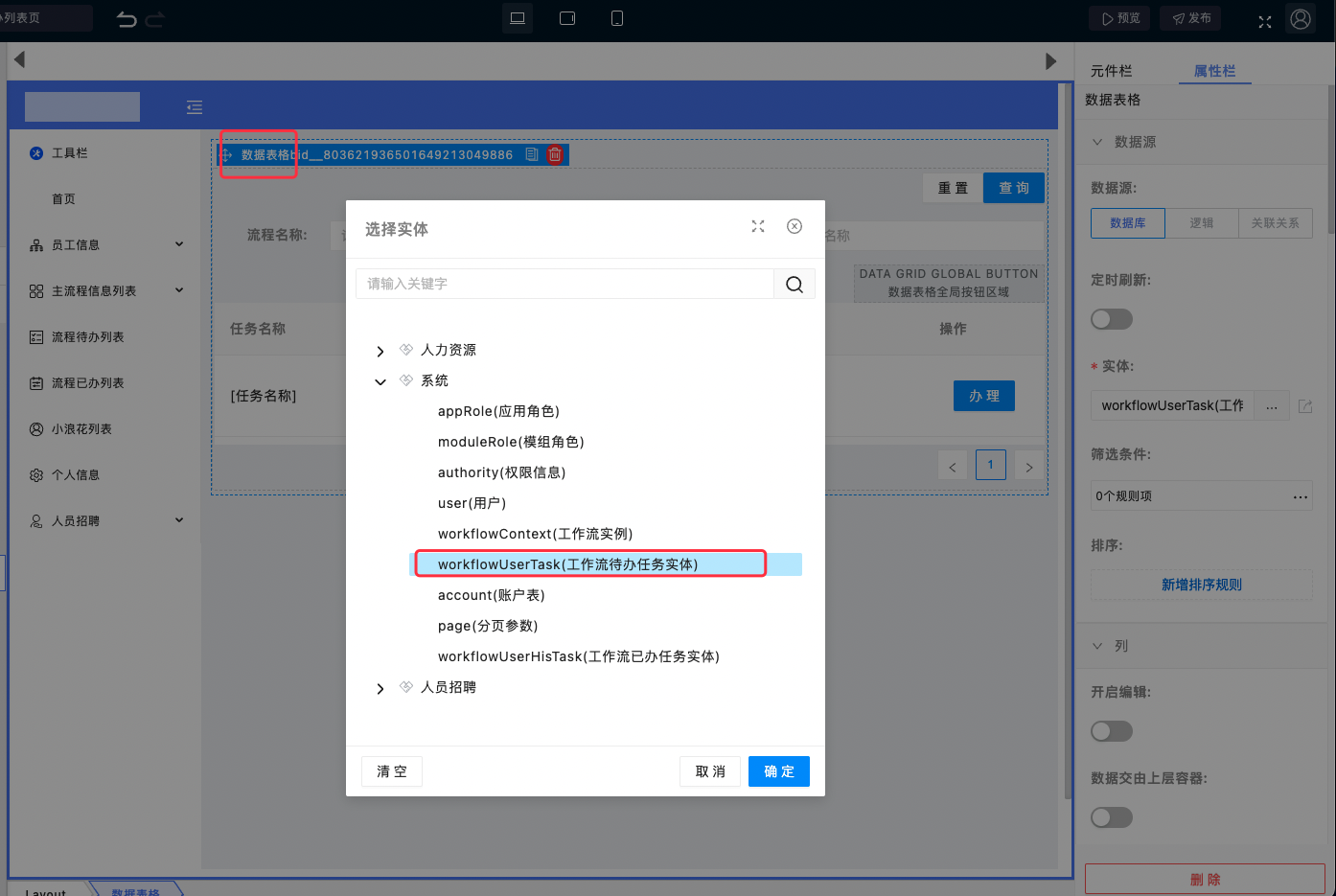Switch to the 元件栏 tab
Image resolution: width=1336 pixels, height=896 pixels.
point(1112,71)
